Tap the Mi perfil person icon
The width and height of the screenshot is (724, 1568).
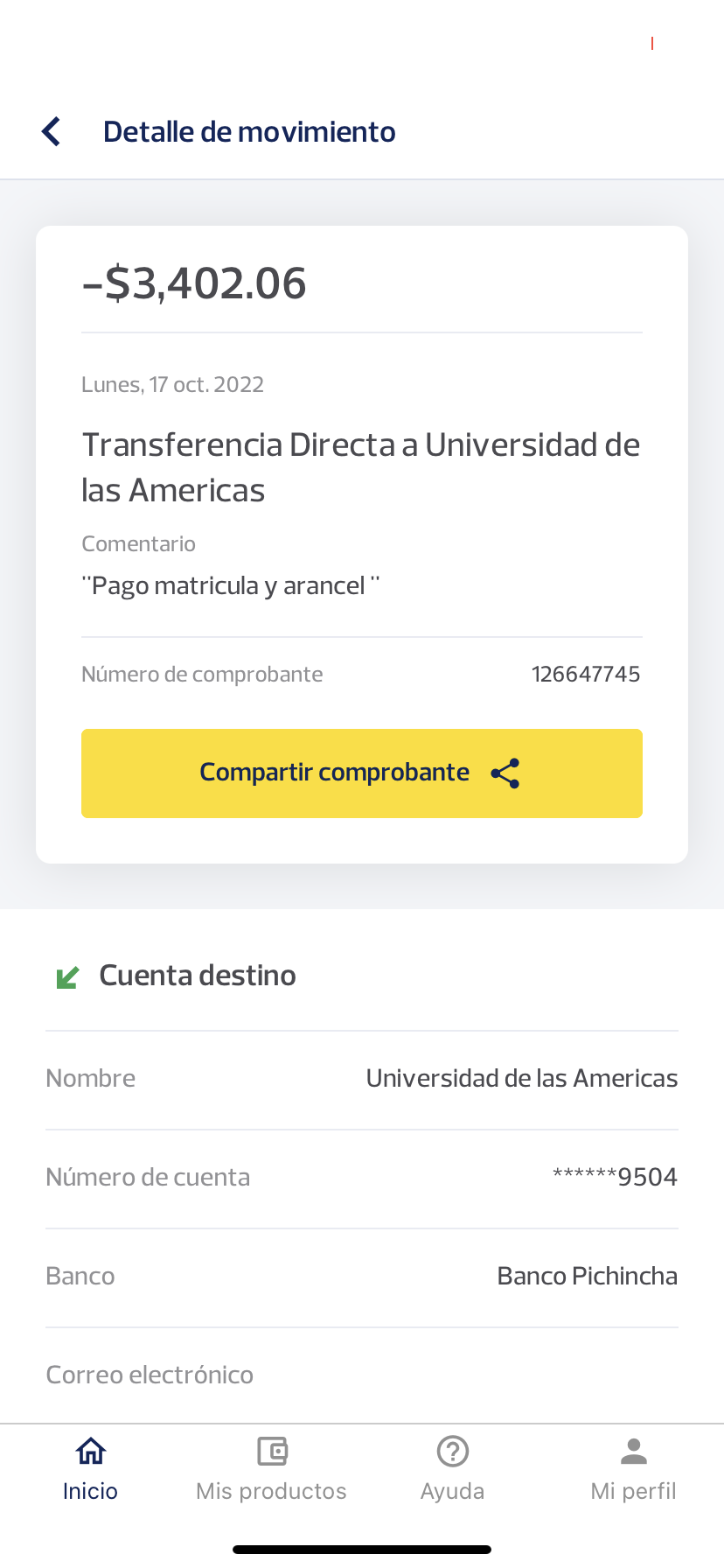(x=634, y=1452)
